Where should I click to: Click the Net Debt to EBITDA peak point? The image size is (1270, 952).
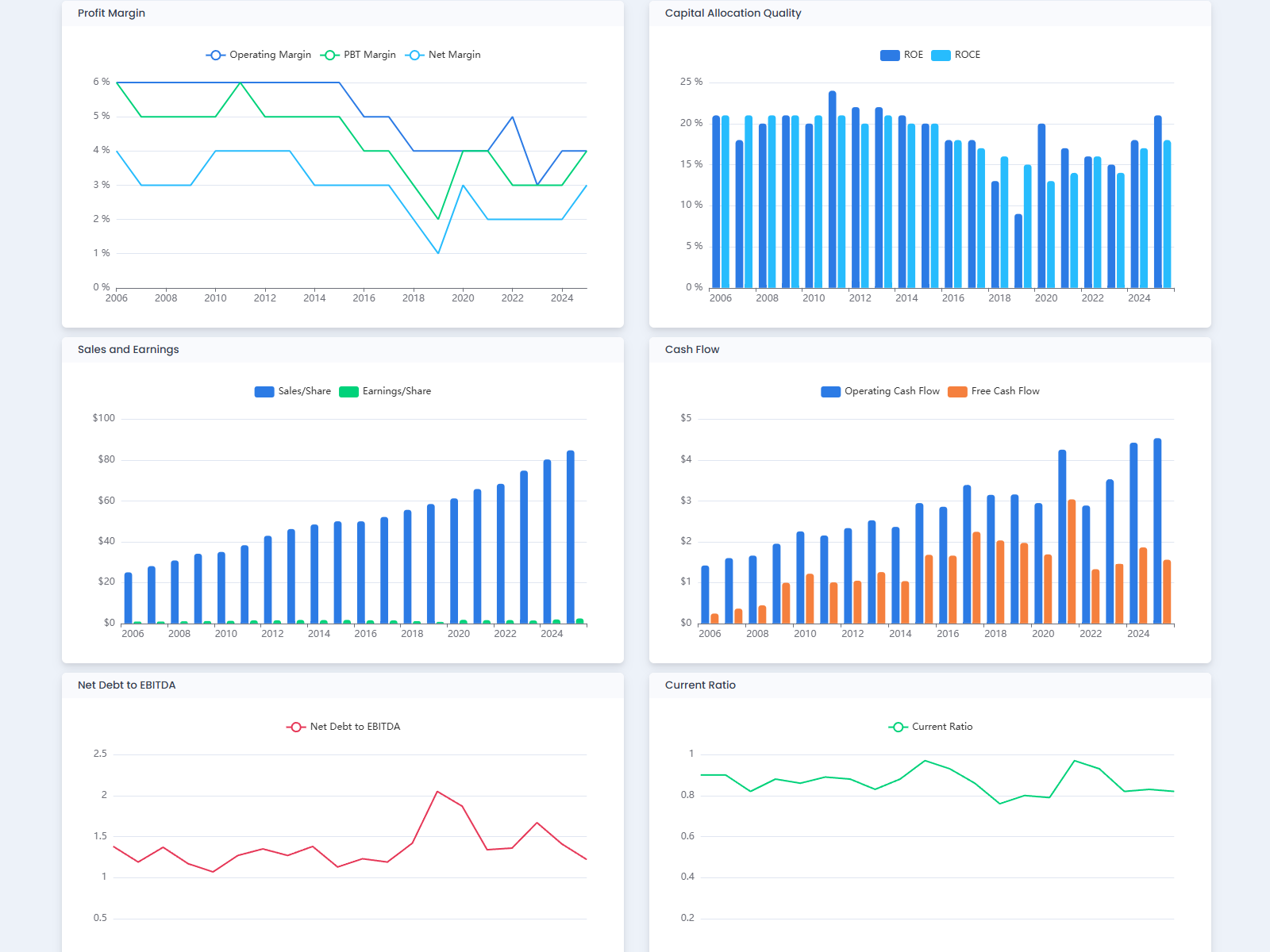437,792
